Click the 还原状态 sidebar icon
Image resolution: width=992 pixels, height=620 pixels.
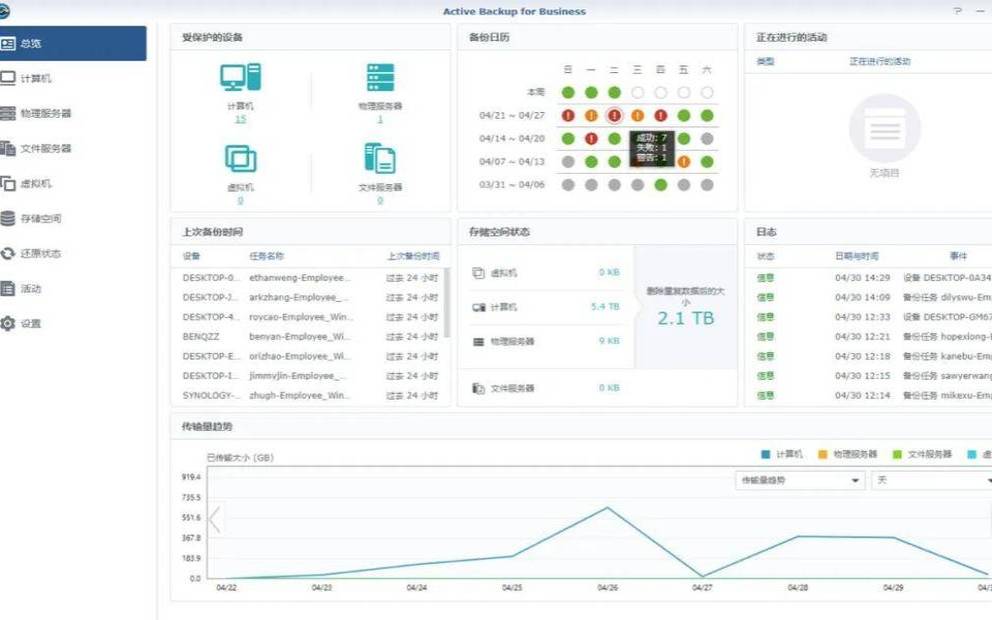8,254
